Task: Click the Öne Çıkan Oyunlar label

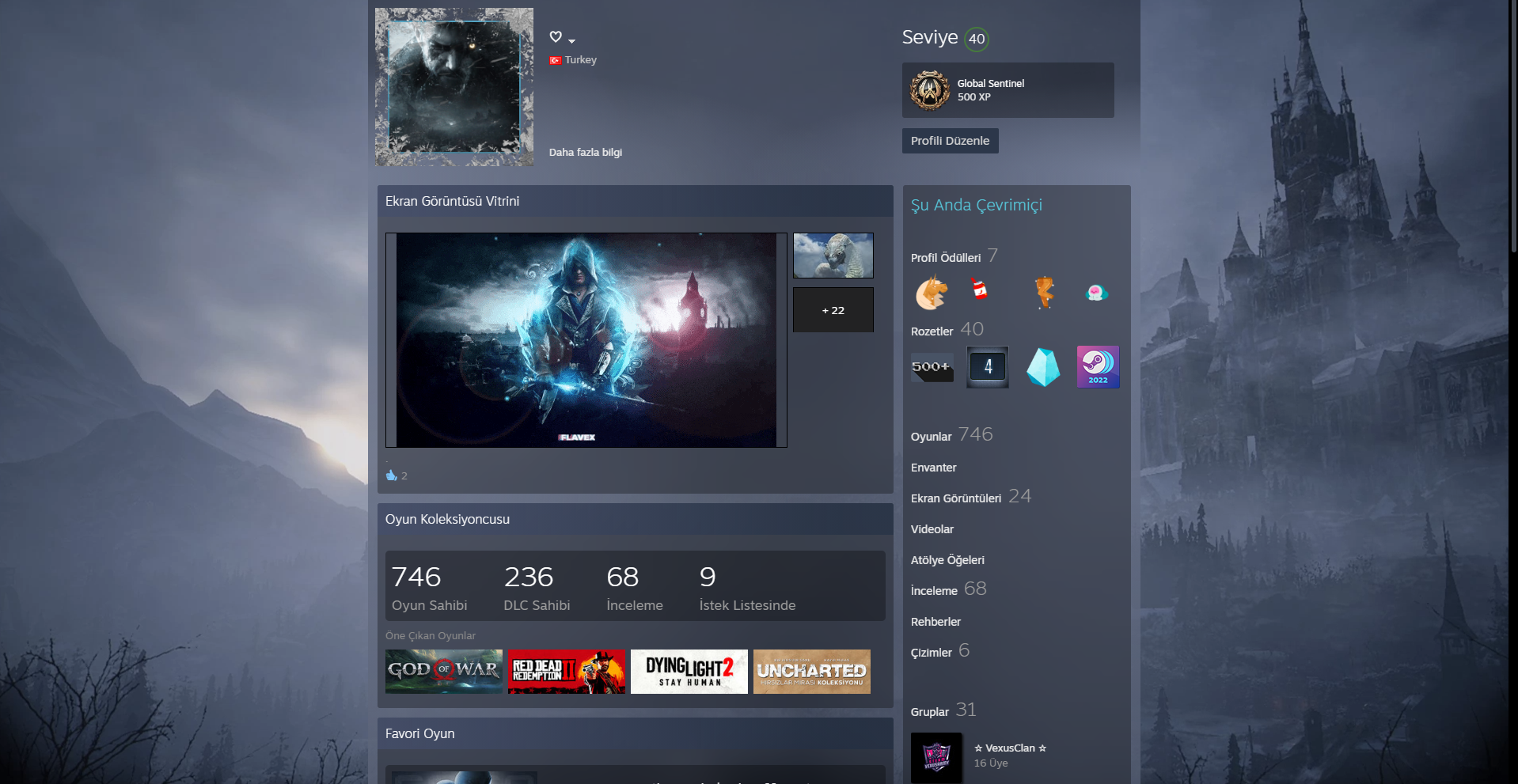Action: 431,636
